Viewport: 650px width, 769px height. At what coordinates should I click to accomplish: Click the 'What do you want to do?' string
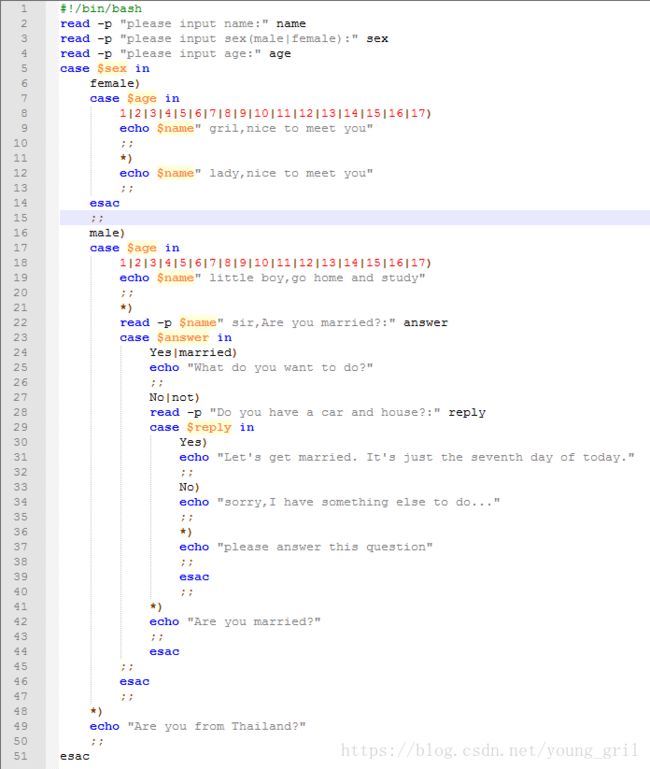[280, 367]
